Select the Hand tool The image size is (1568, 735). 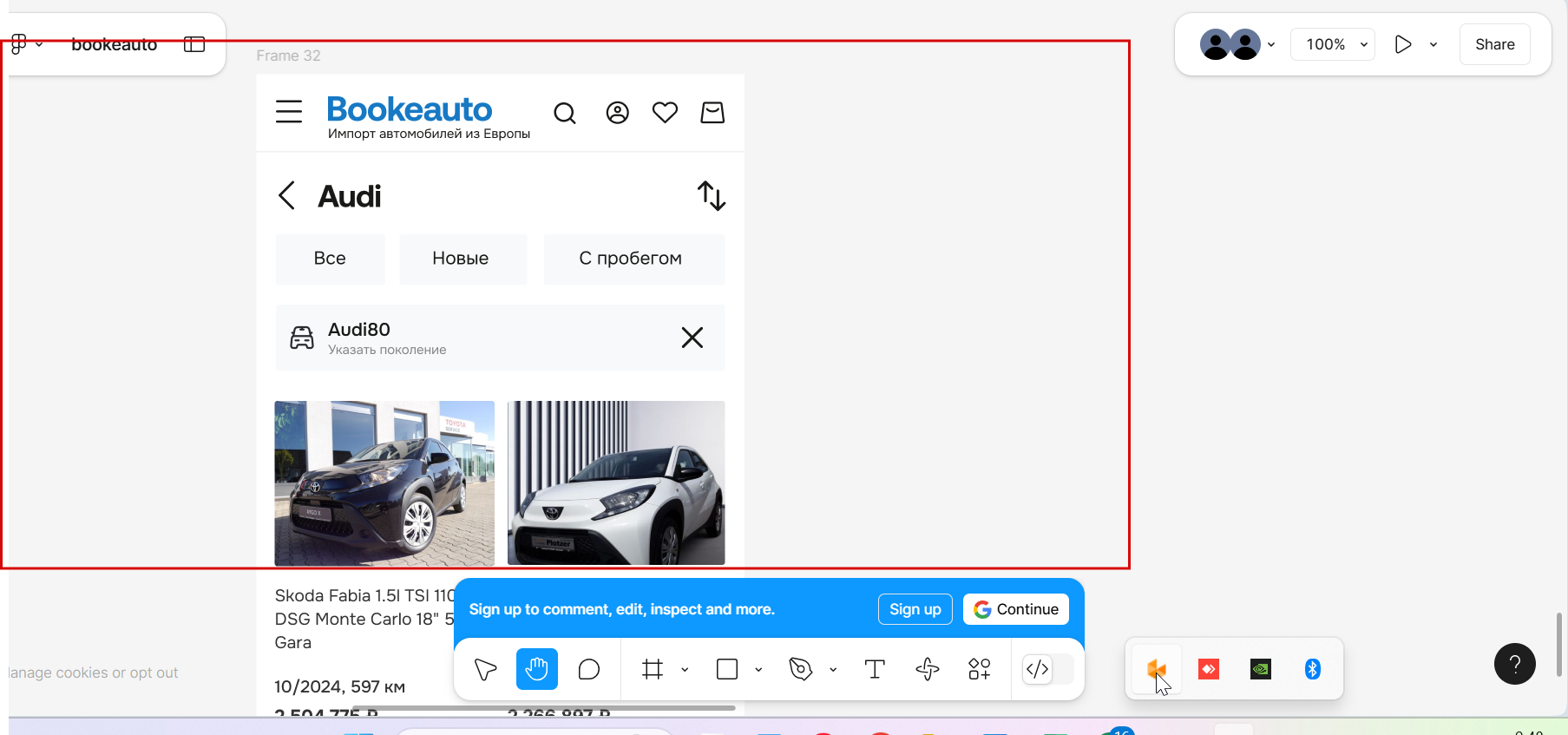tap(536, 669)
